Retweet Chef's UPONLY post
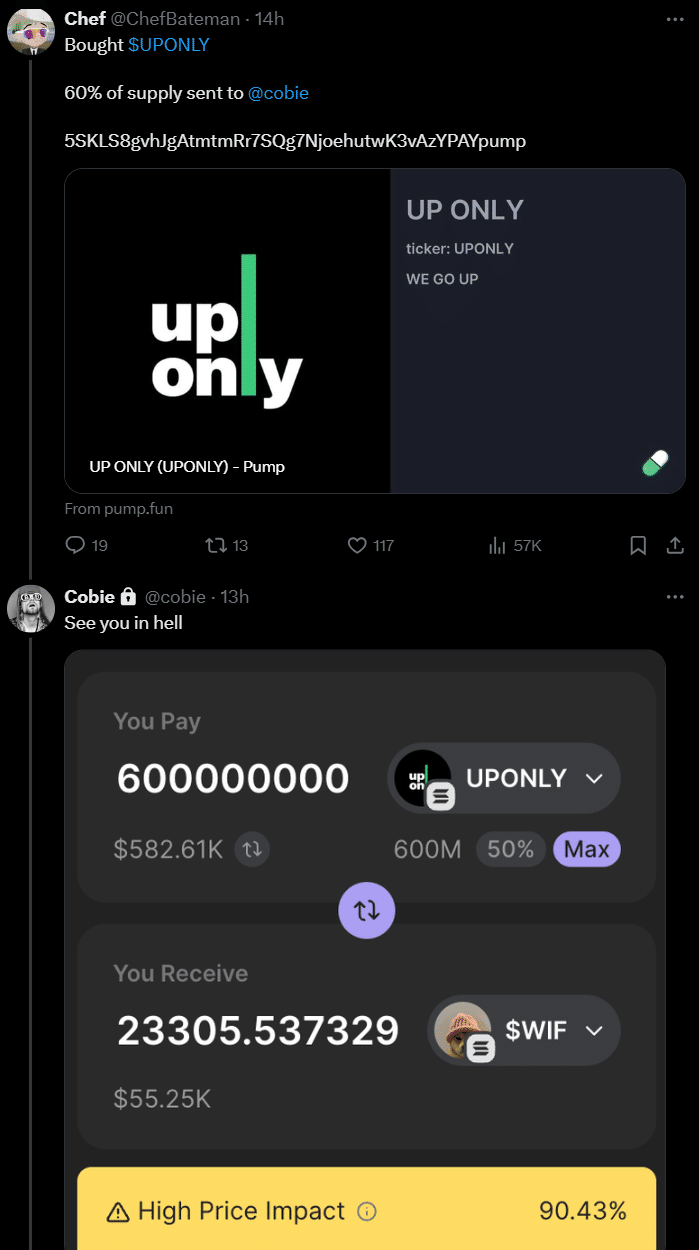The height and width of the screenshot is (1250, 699). pos(215,545)
